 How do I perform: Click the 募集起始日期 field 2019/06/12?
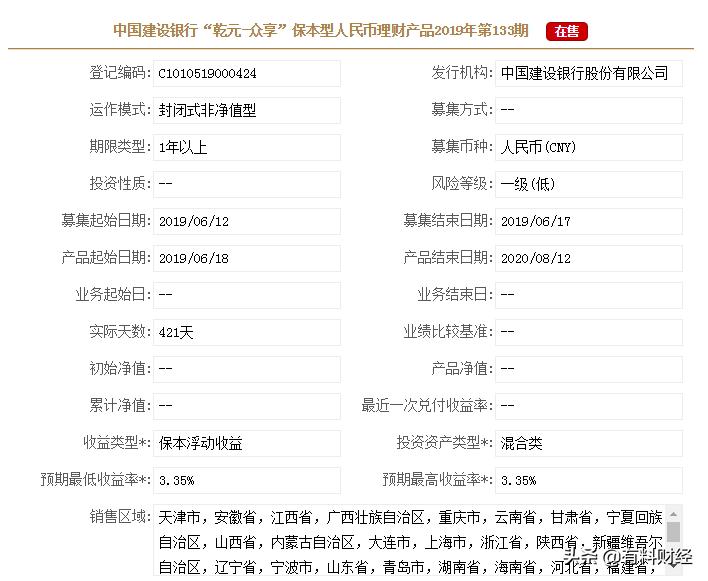click(x=247, y=221)
